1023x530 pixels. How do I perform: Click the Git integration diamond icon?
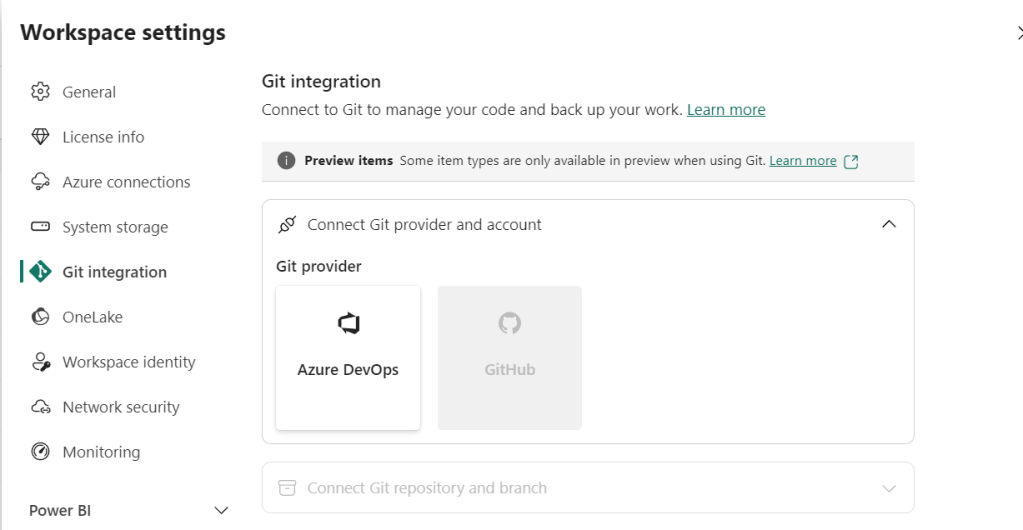coord(40,272)
